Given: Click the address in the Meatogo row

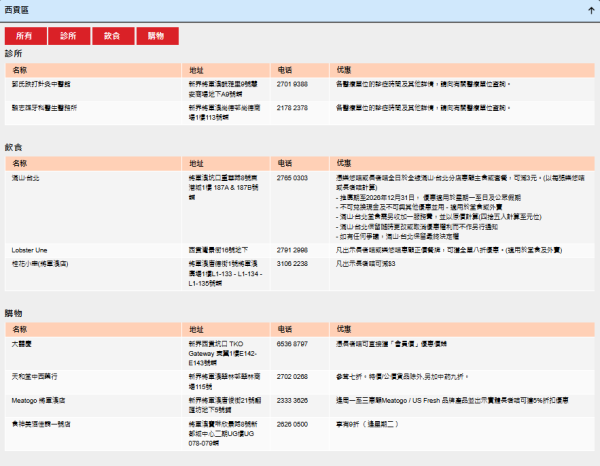Looking at the screenshot, I should point(225,405).
